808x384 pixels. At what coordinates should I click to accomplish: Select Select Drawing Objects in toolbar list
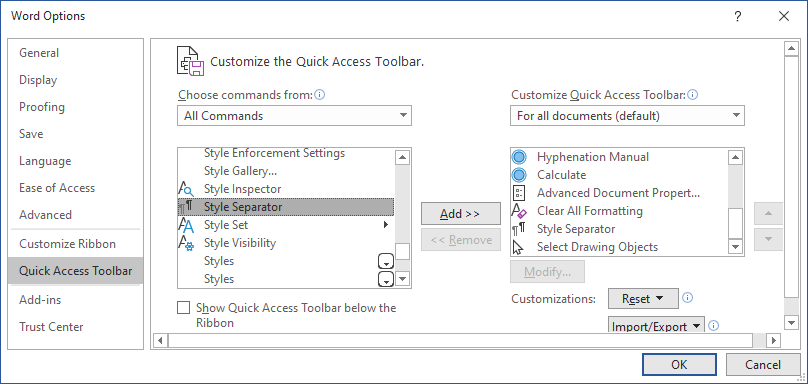pyautogui.click(x=619, y=247)
